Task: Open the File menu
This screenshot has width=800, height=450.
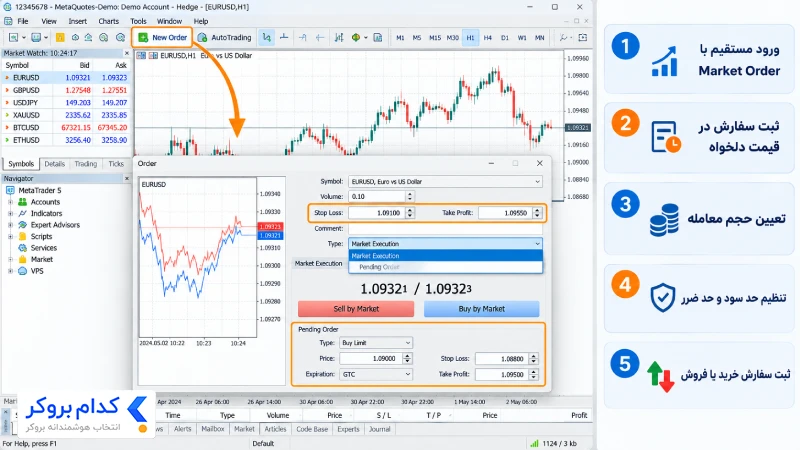Action: (x=23, y=21)
